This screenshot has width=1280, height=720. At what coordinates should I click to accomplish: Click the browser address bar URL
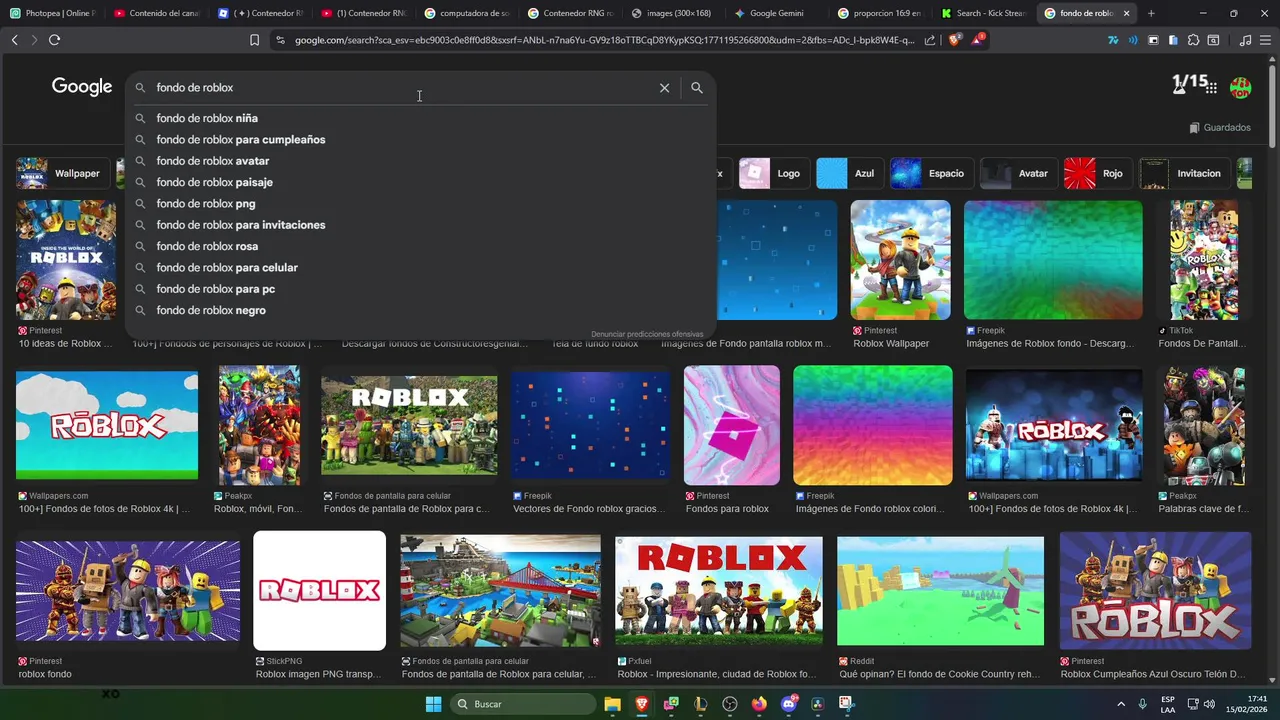604,40
